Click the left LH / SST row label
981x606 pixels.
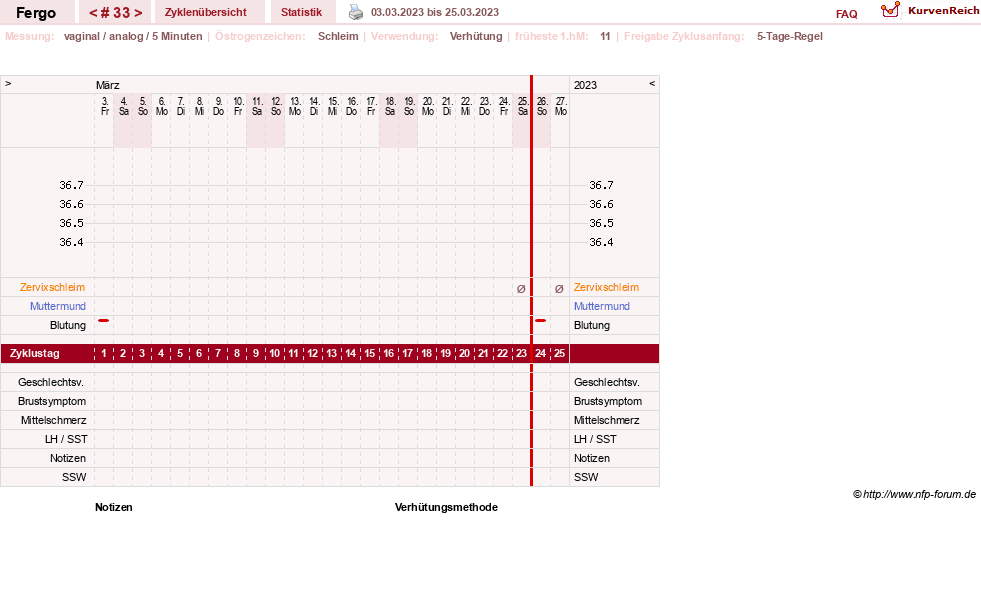66,439
